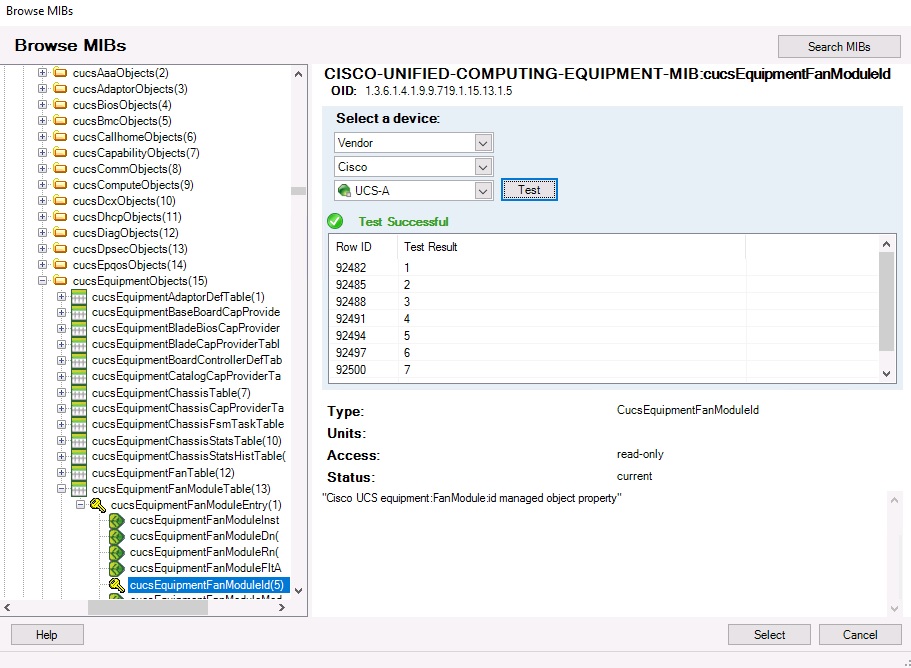
Task: Click folder icon of cucsComputeObjects(9)
Action: 60,185
